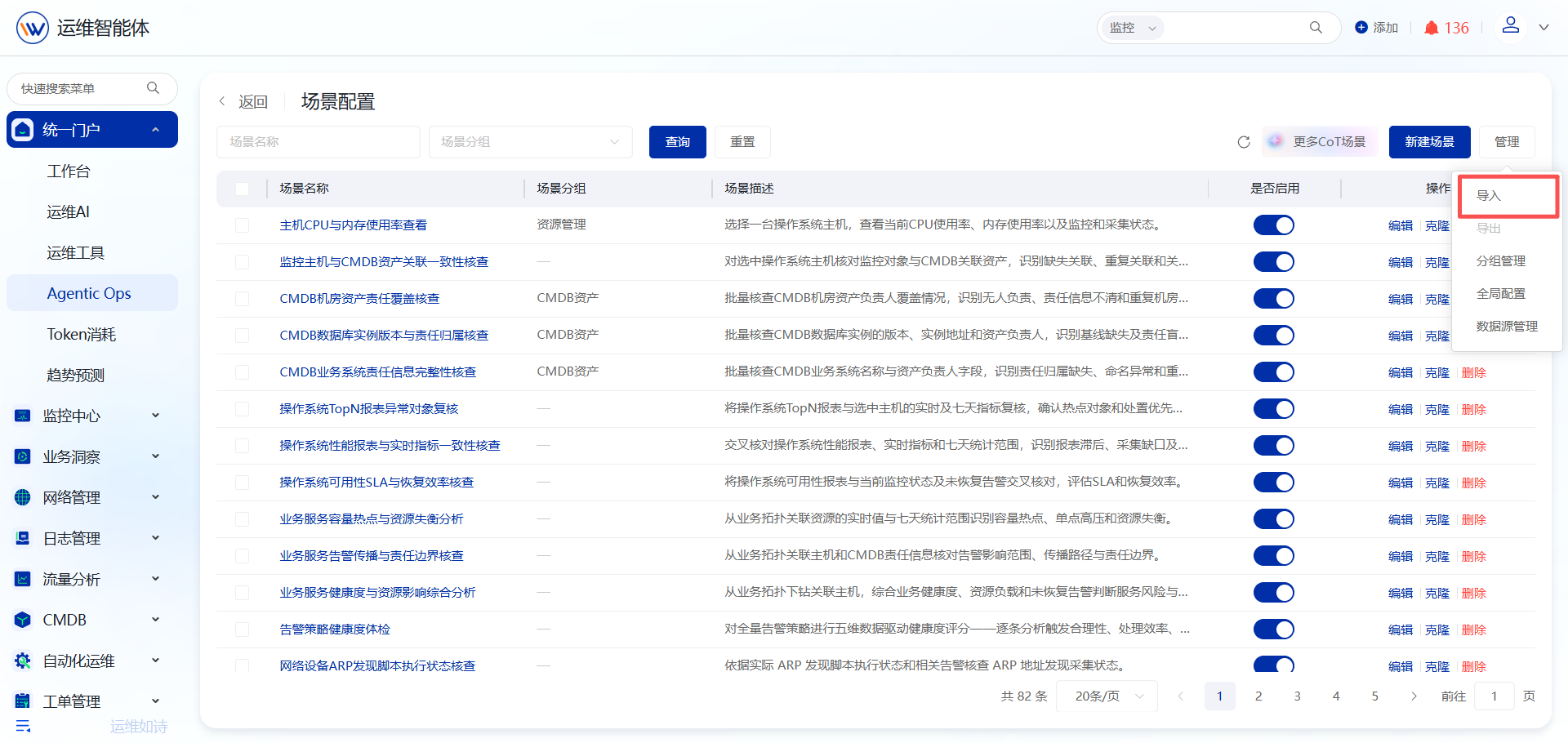Check the 主机CPU与内存使用率查看 row checkbox
Screen dimensions: 1568x743
(242, 225)
